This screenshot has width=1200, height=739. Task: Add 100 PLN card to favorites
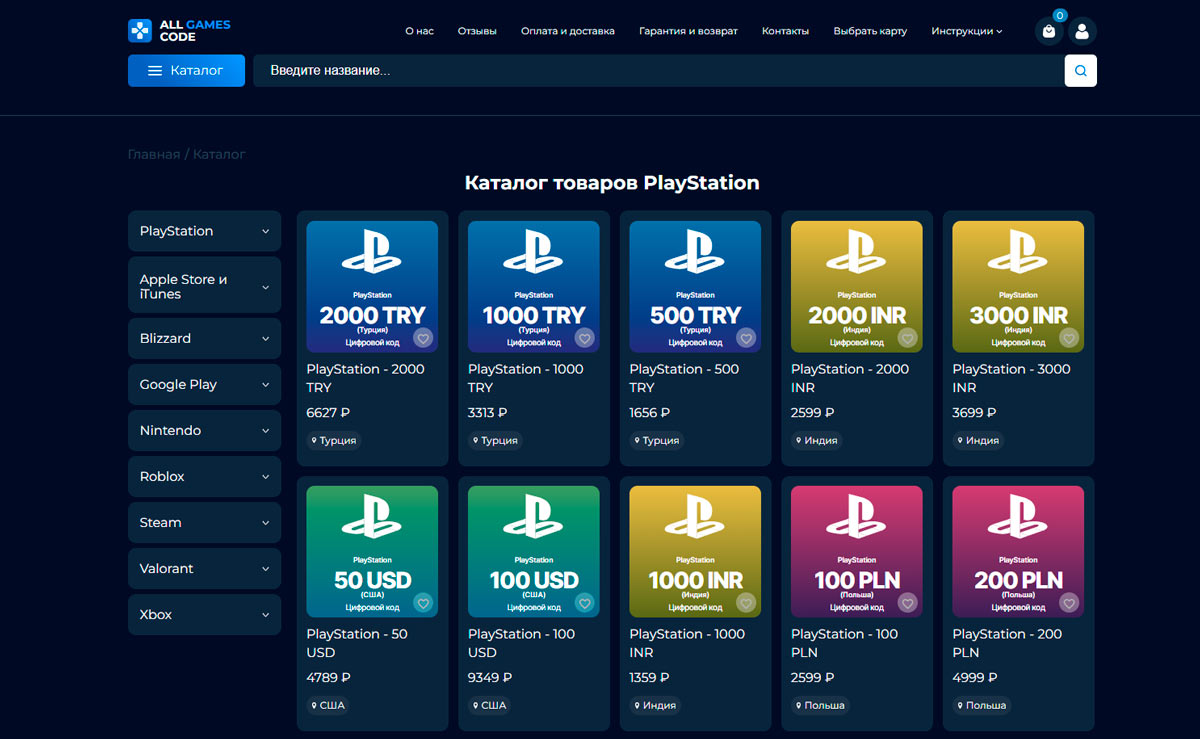pyautogui.click(x=907, y=603)
